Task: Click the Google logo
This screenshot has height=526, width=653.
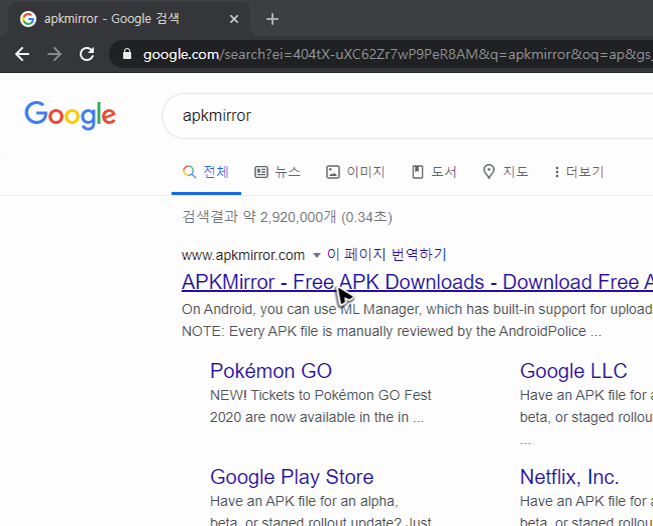Action: (x=70, y=115)
